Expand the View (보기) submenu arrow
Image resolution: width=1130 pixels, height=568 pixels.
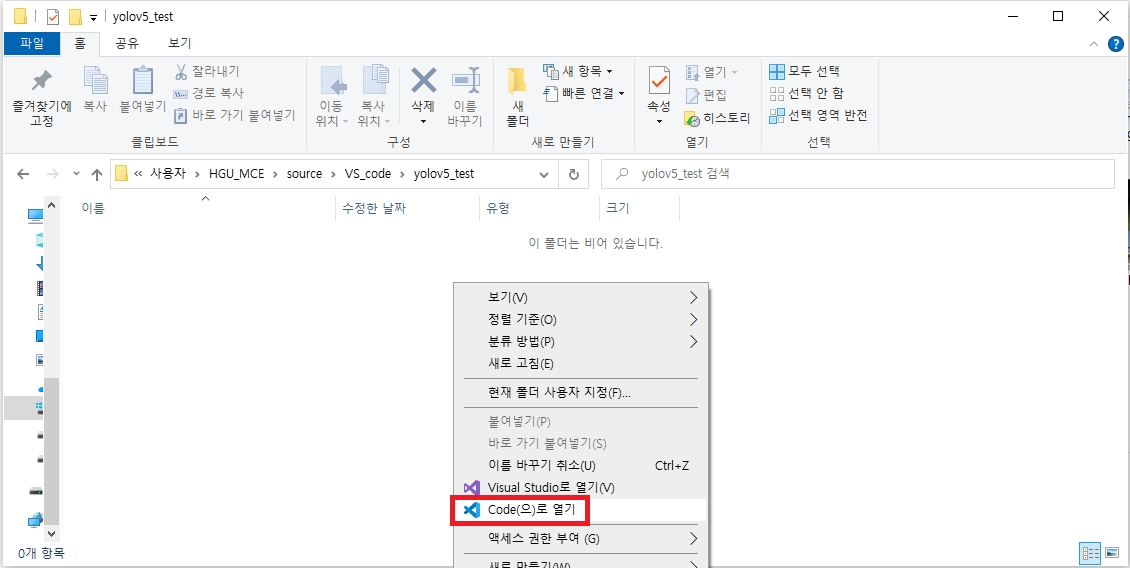coord(693,298)
